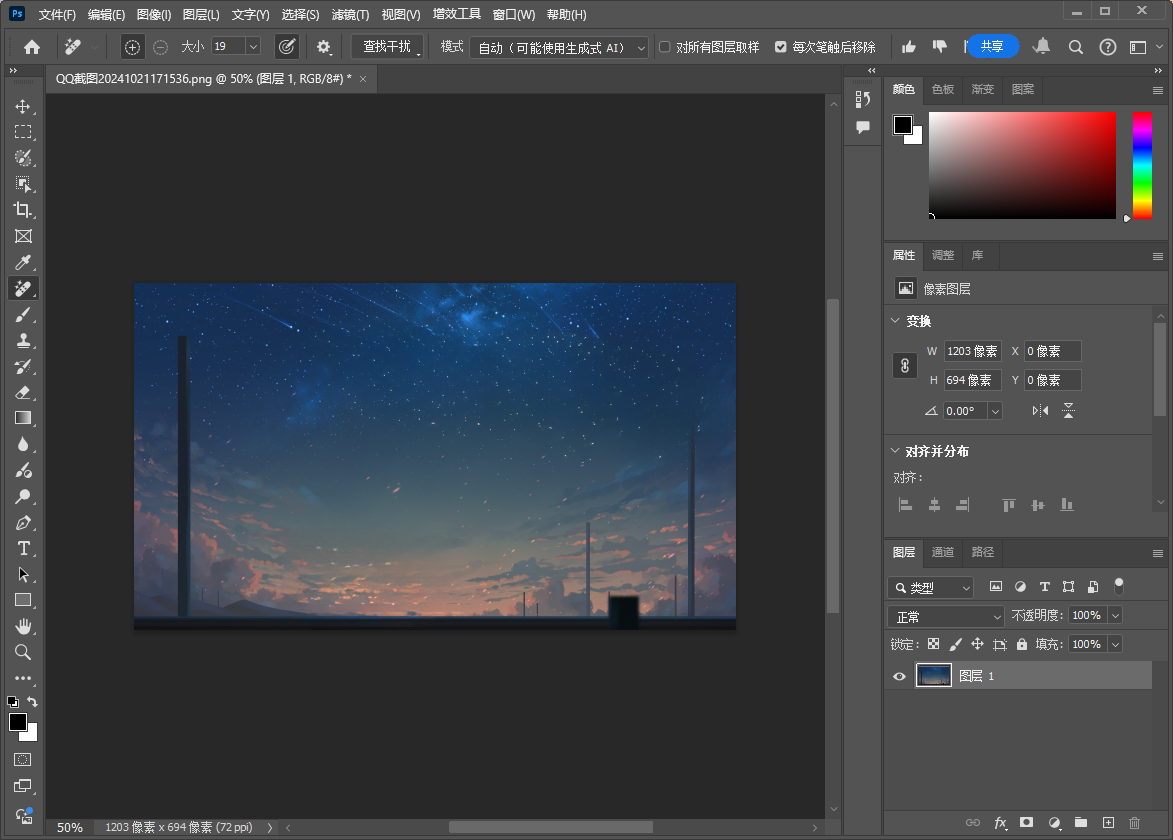The height and width of the screenshot is (840, 1173).
Task: Flip layer horizontally in Properties
Action: click(1040, 411)
